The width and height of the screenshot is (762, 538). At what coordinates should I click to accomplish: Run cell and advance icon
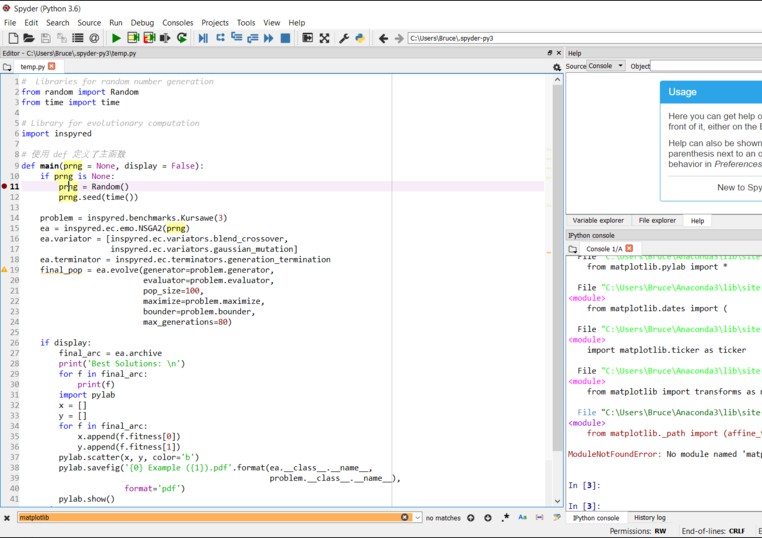(149, 38)
